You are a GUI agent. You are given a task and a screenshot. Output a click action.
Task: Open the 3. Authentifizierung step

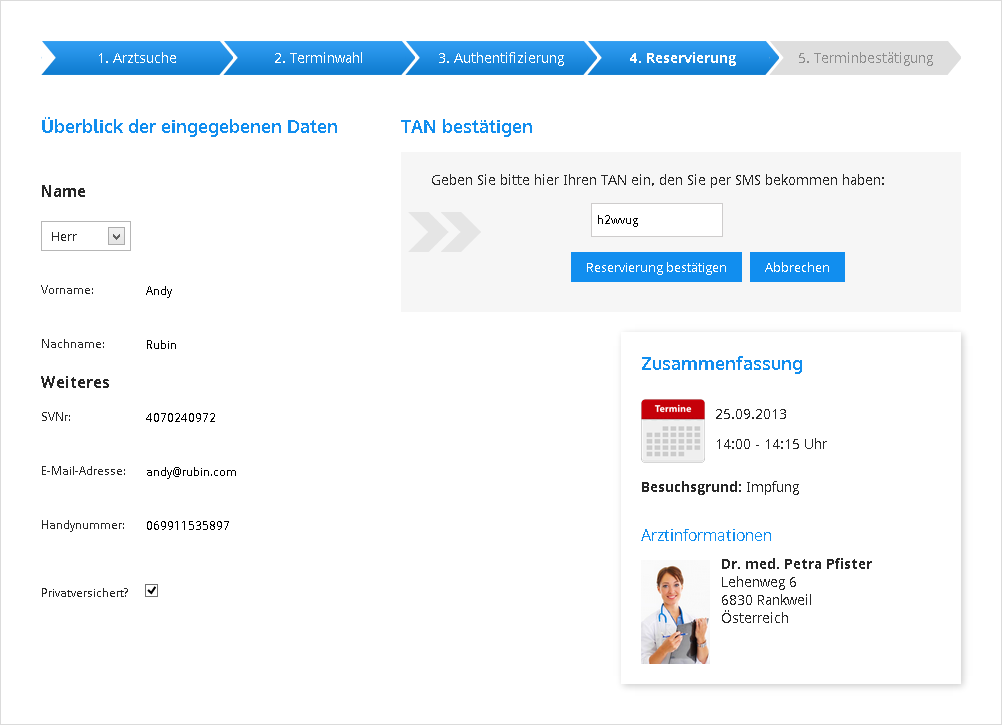coord(500,58)
